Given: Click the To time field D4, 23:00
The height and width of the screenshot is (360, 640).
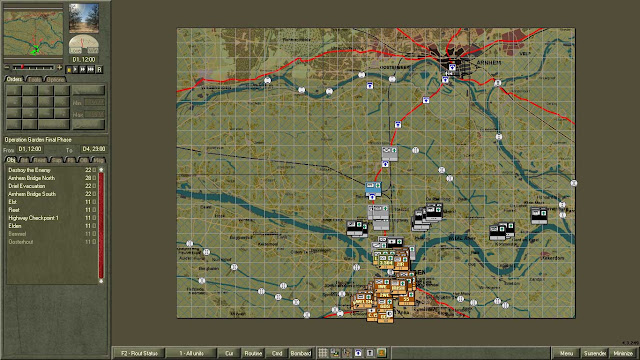Looking at the screenshot, I should (93, 149).
